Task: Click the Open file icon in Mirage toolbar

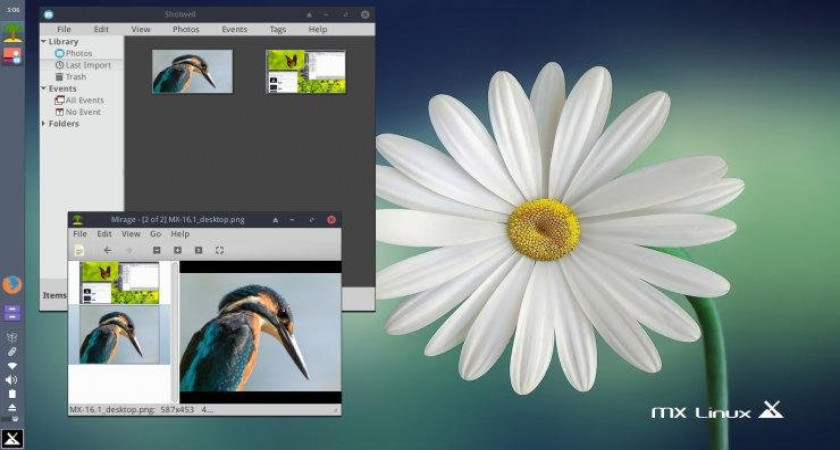Action: point(79,250)
